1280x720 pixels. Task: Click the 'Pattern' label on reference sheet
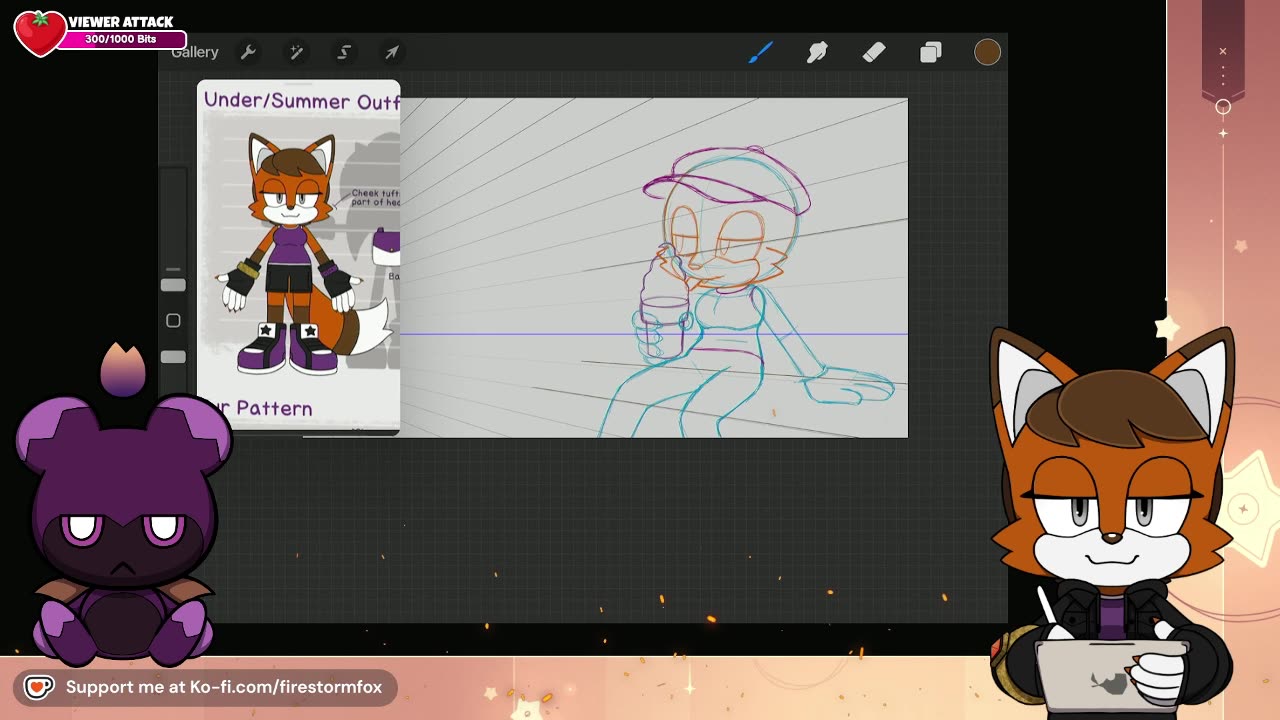pyautogui.click(x=274, y=408)
